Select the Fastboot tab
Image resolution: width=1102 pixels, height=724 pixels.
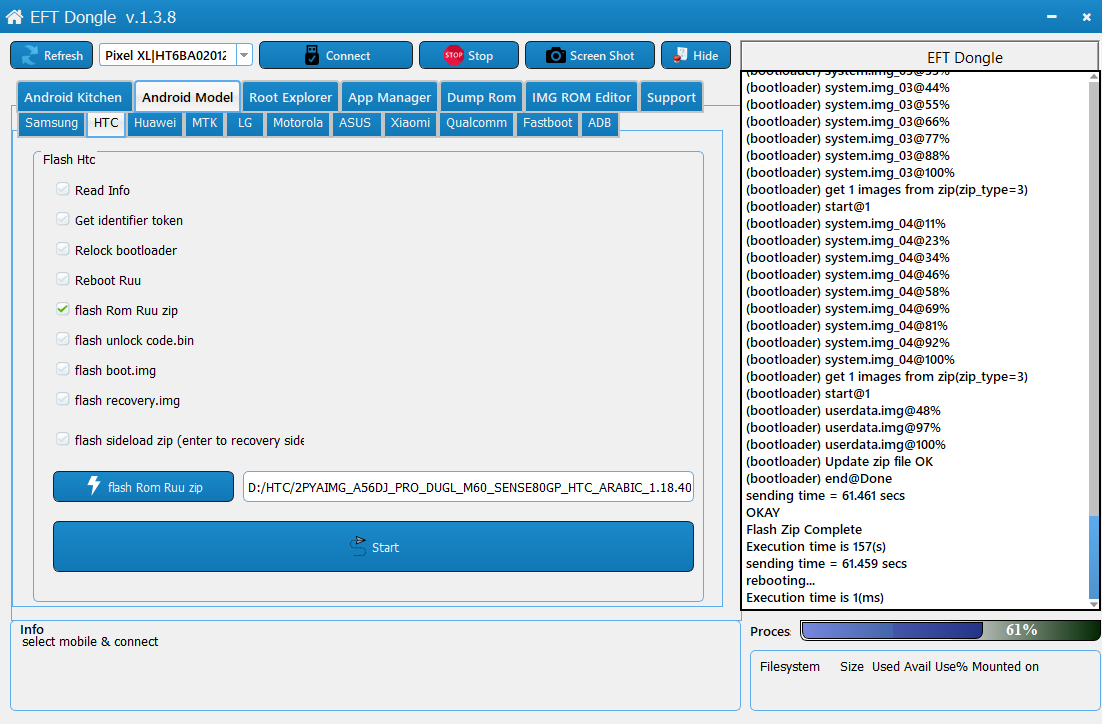547,123
